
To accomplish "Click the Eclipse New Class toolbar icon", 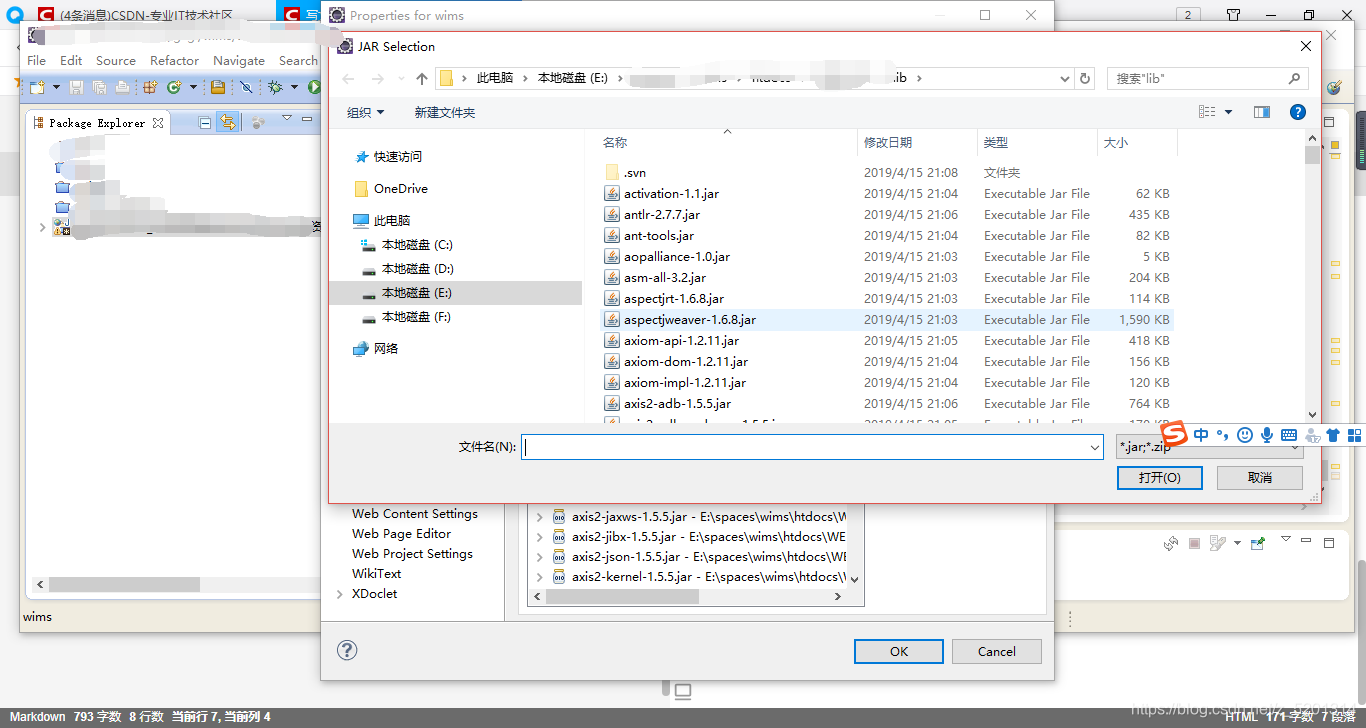I will [x=174, y=88].
